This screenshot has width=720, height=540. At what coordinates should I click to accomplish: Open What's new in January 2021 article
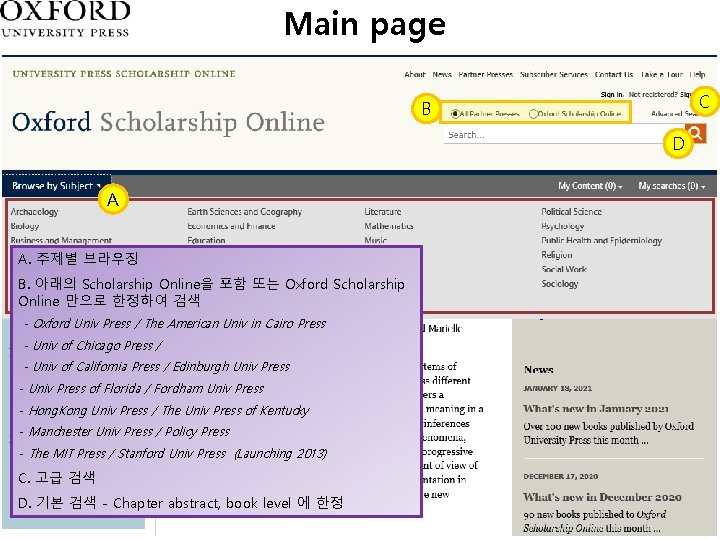(x=596, y=409)
